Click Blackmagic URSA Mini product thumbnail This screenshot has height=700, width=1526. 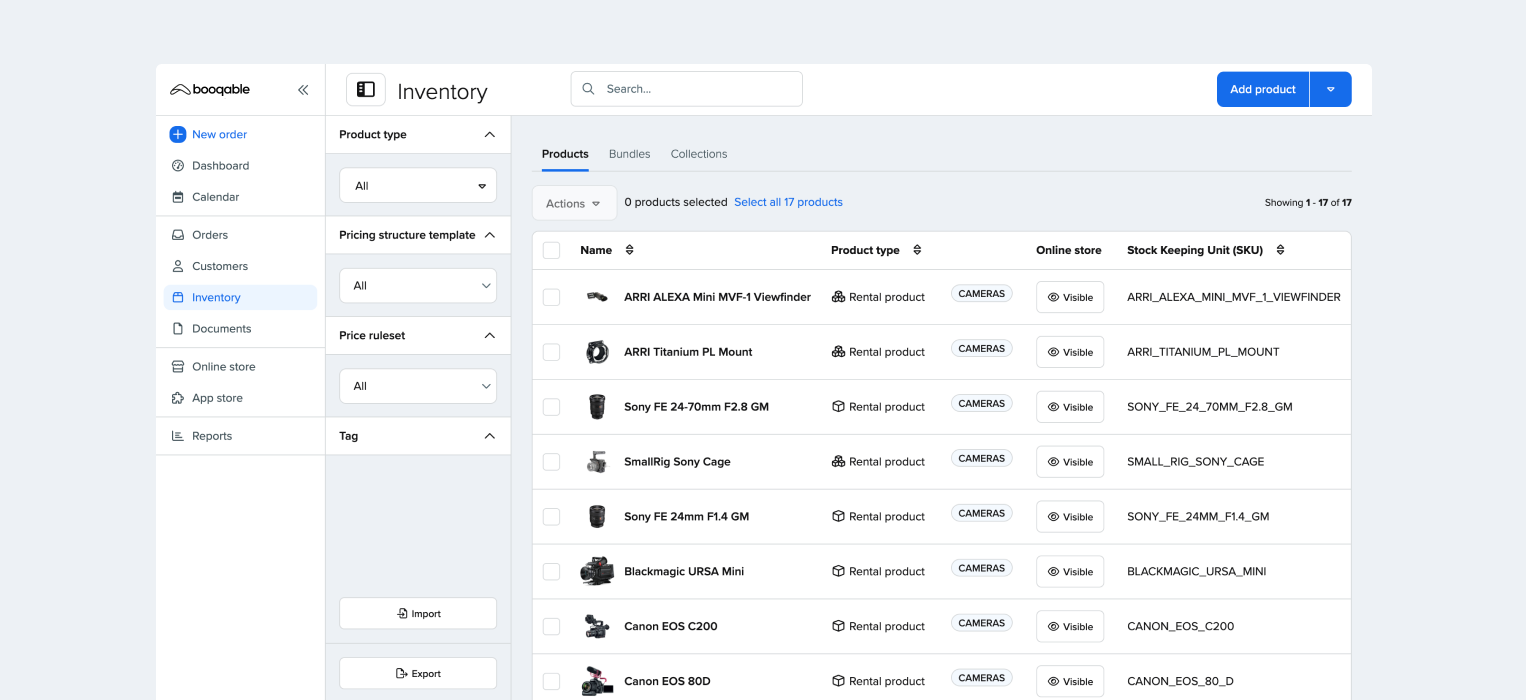pos(597,571)
